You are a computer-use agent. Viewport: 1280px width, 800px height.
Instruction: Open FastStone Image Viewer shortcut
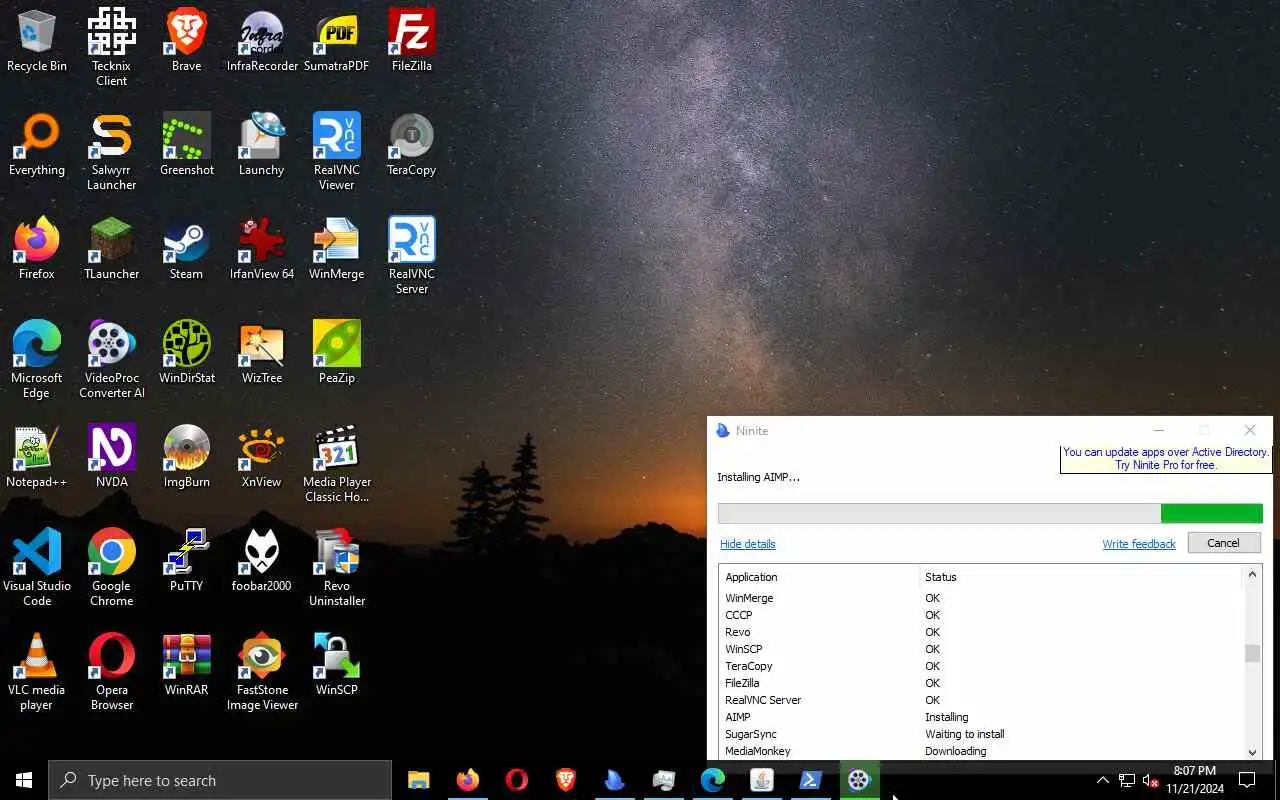(261, 672)
